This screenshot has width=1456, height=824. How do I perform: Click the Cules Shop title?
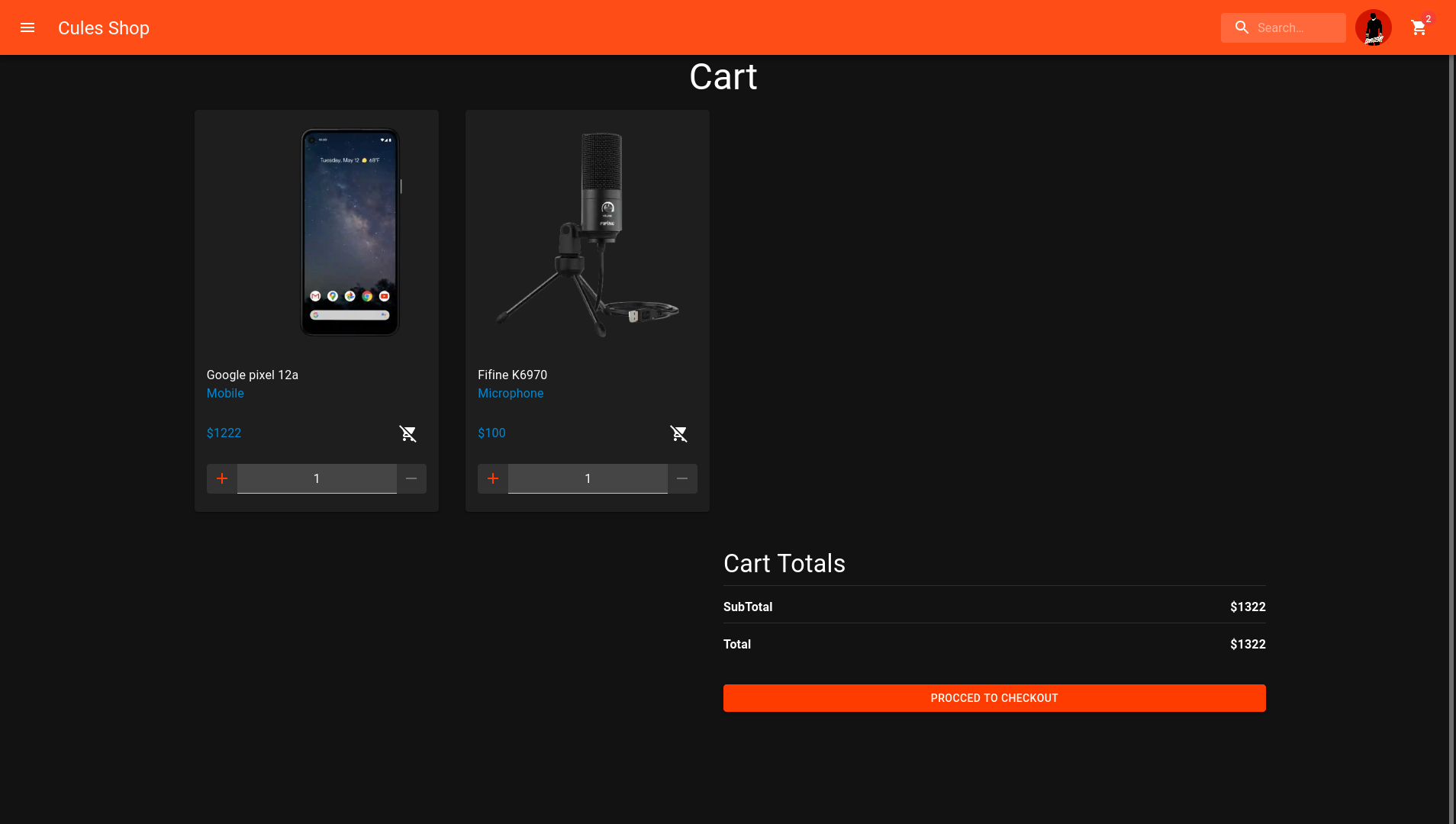(x=104, y=28)
